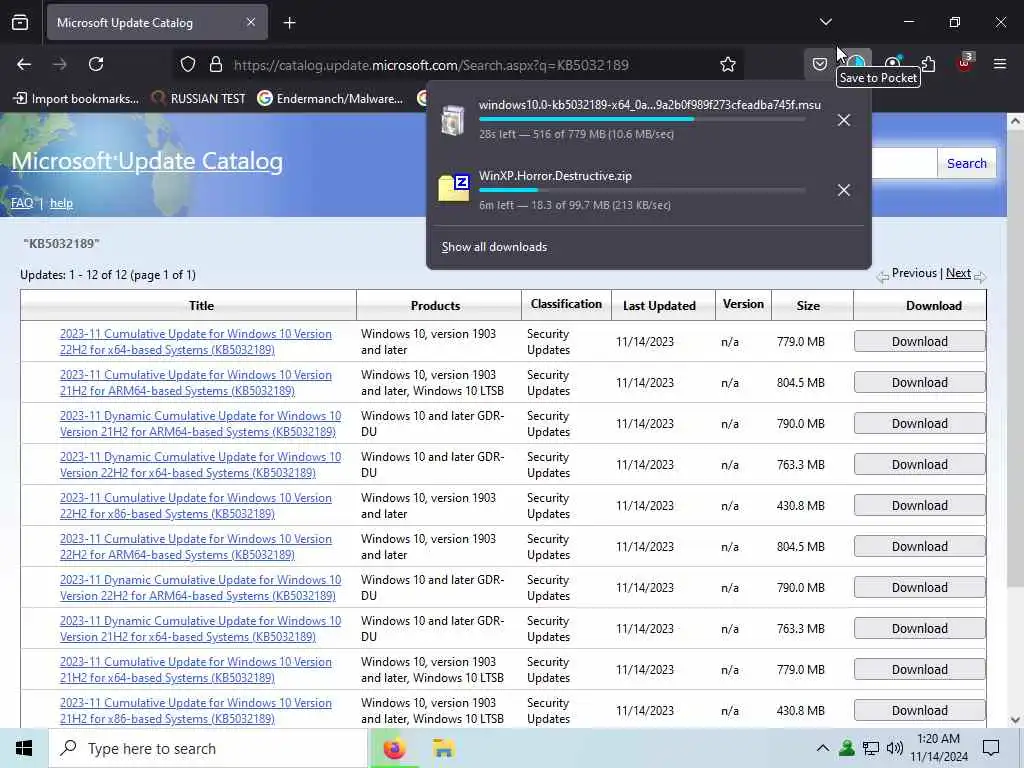Click the catalog Search button
1024x768 pixels.
[967, 163]
